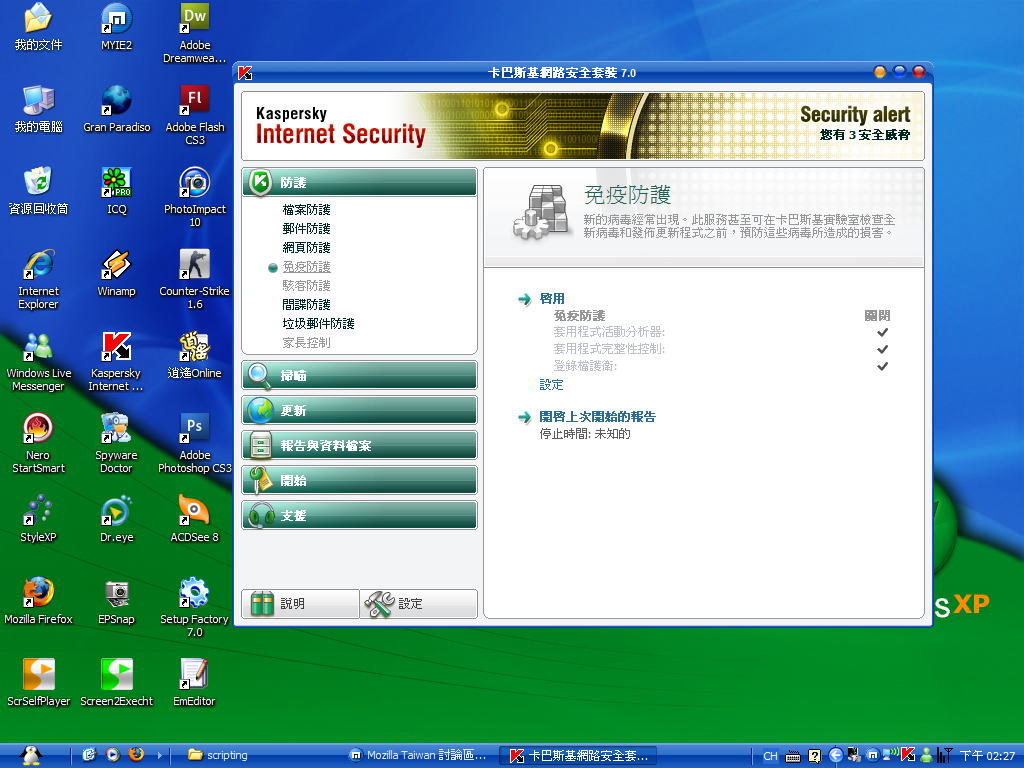
Task: Open the Dr.eye desktop shortcut
Action: coord(116,519)
